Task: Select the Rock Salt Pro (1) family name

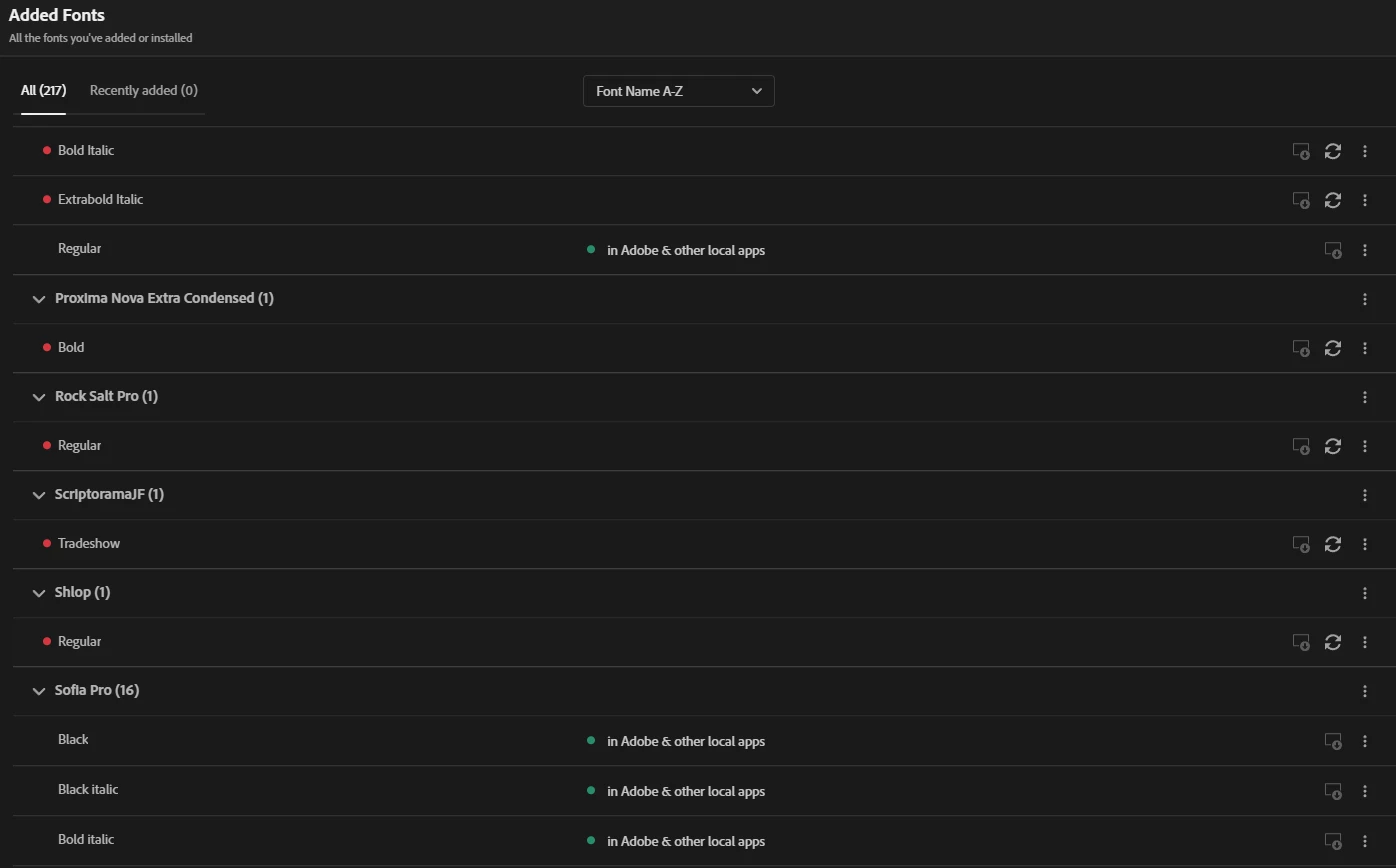Action: pos(106,396)
